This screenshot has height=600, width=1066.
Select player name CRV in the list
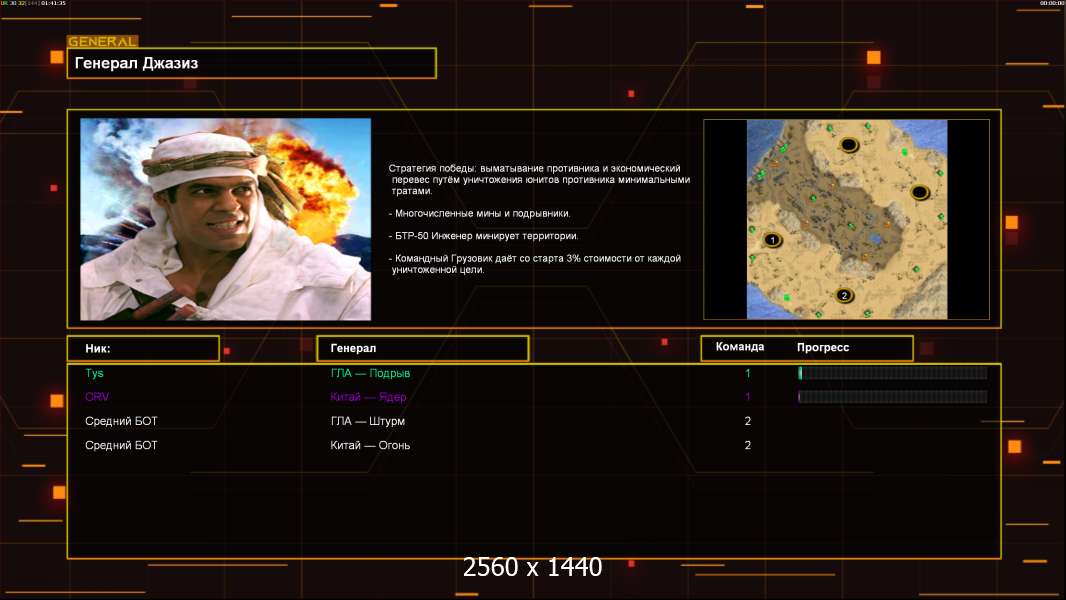(x=97, y=397)
